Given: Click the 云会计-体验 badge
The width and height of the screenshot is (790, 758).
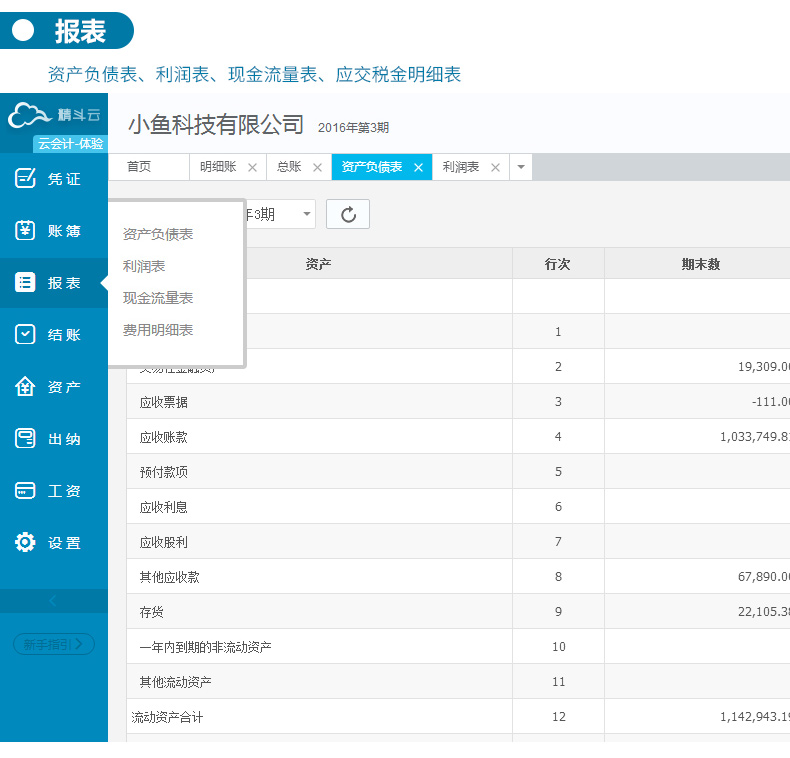Looking at the screenshot, I should pos(71,144).
